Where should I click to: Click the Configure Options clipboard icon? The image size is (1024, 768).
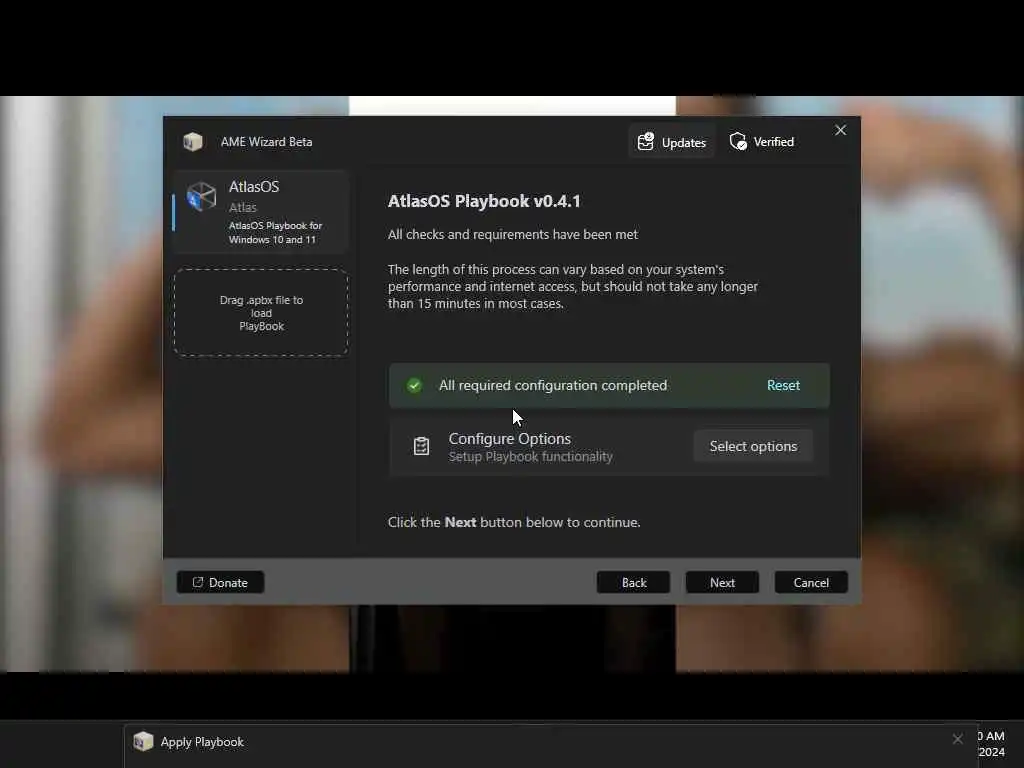point(421,446)
